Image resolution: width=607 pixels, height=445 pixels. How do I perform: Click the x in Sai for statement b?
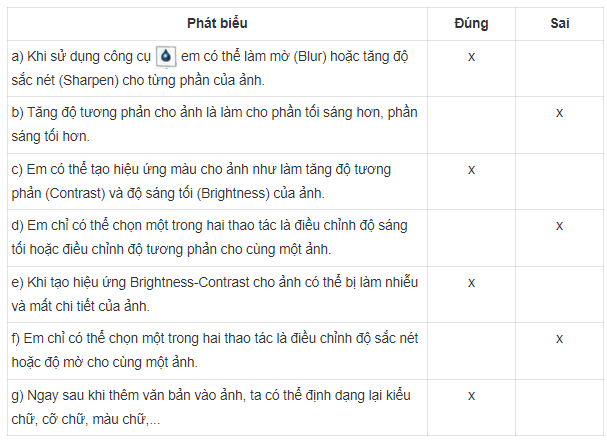pyautogui.click(x=560, y=112)
